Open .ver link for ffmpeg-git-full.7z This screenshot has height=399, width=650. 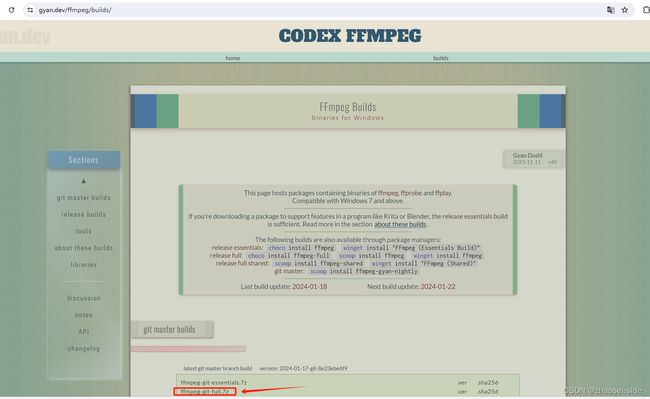(x=462, y=391)
